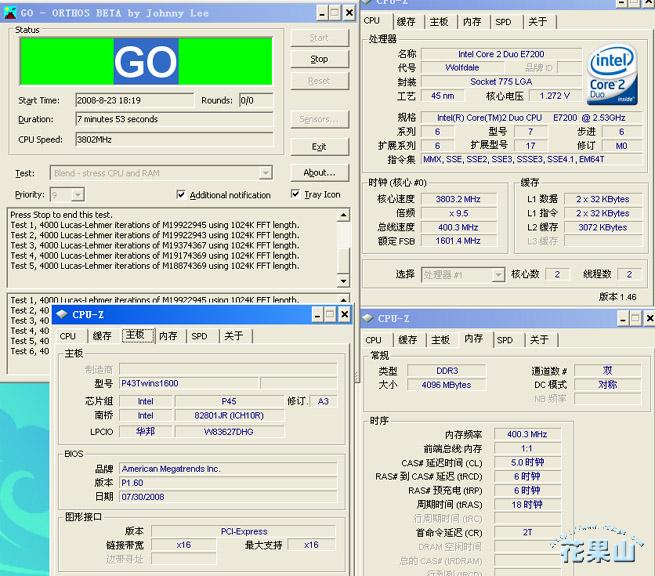
Task: Click the 4096 MBytes size value
Action: pos(447,385)
